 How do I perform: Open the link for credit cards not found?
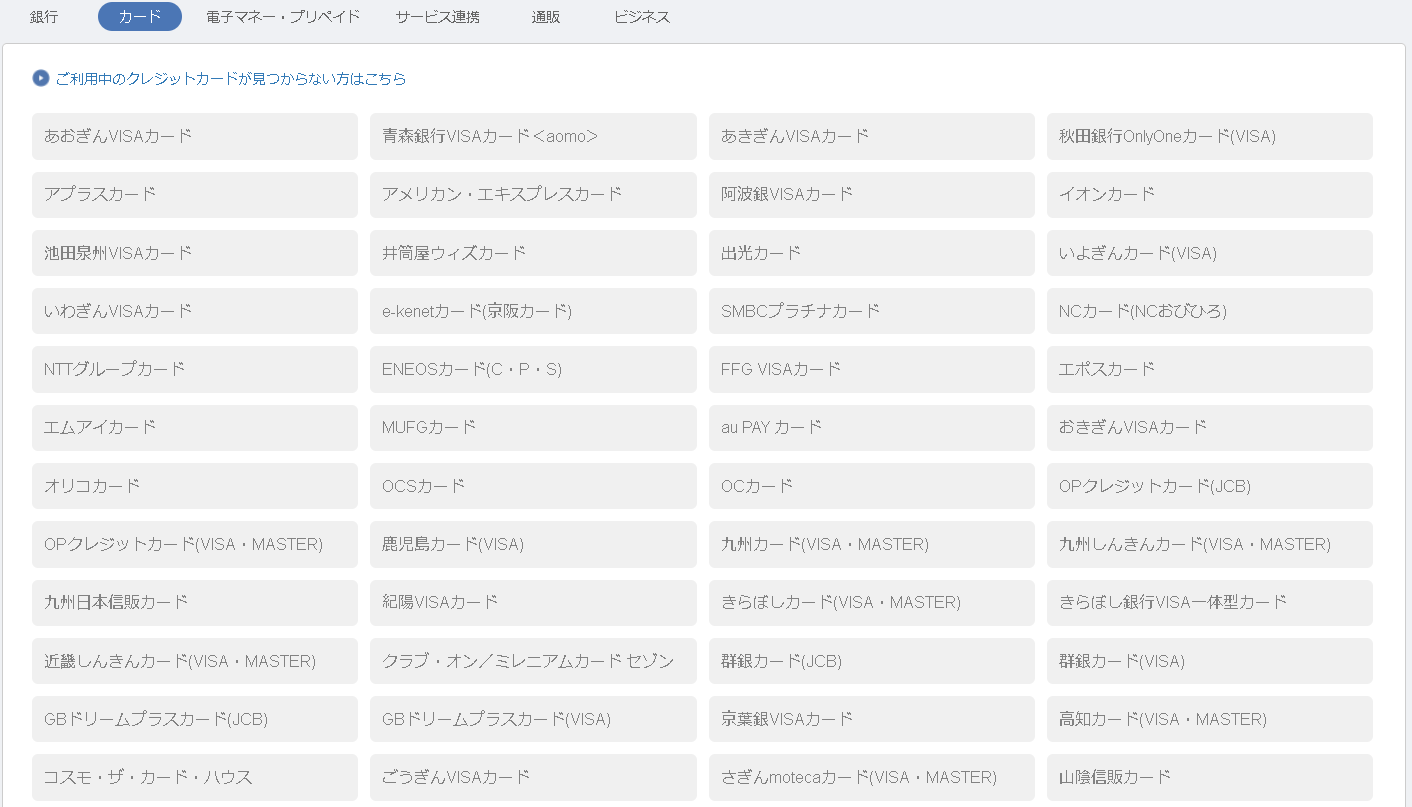(231, 79)
